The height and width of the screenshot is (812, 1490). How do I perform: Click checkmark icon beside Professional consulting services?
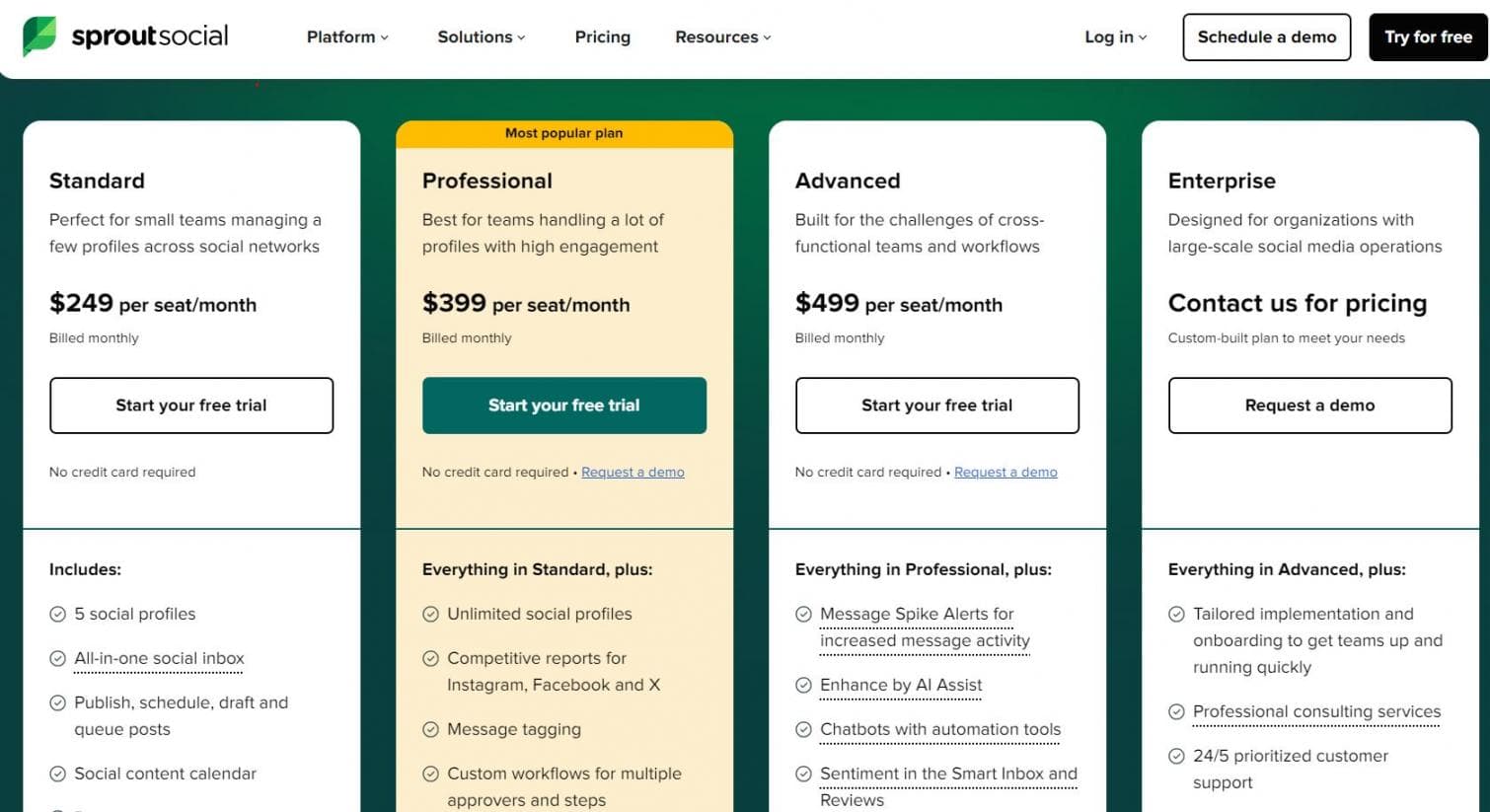click(1177, 712)
